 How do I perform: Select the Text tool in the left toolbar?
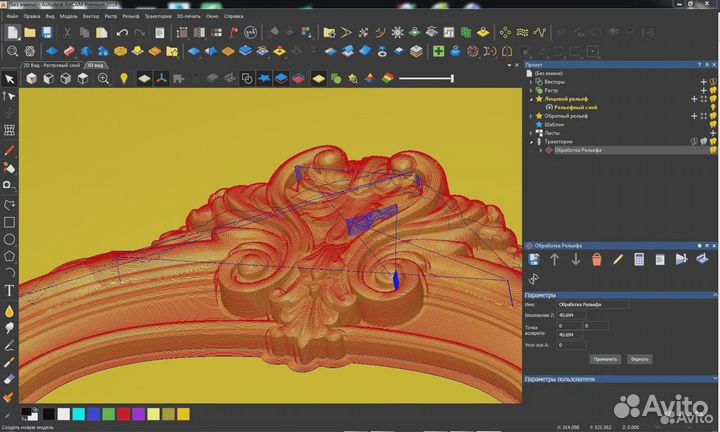(x=9, y=290)
